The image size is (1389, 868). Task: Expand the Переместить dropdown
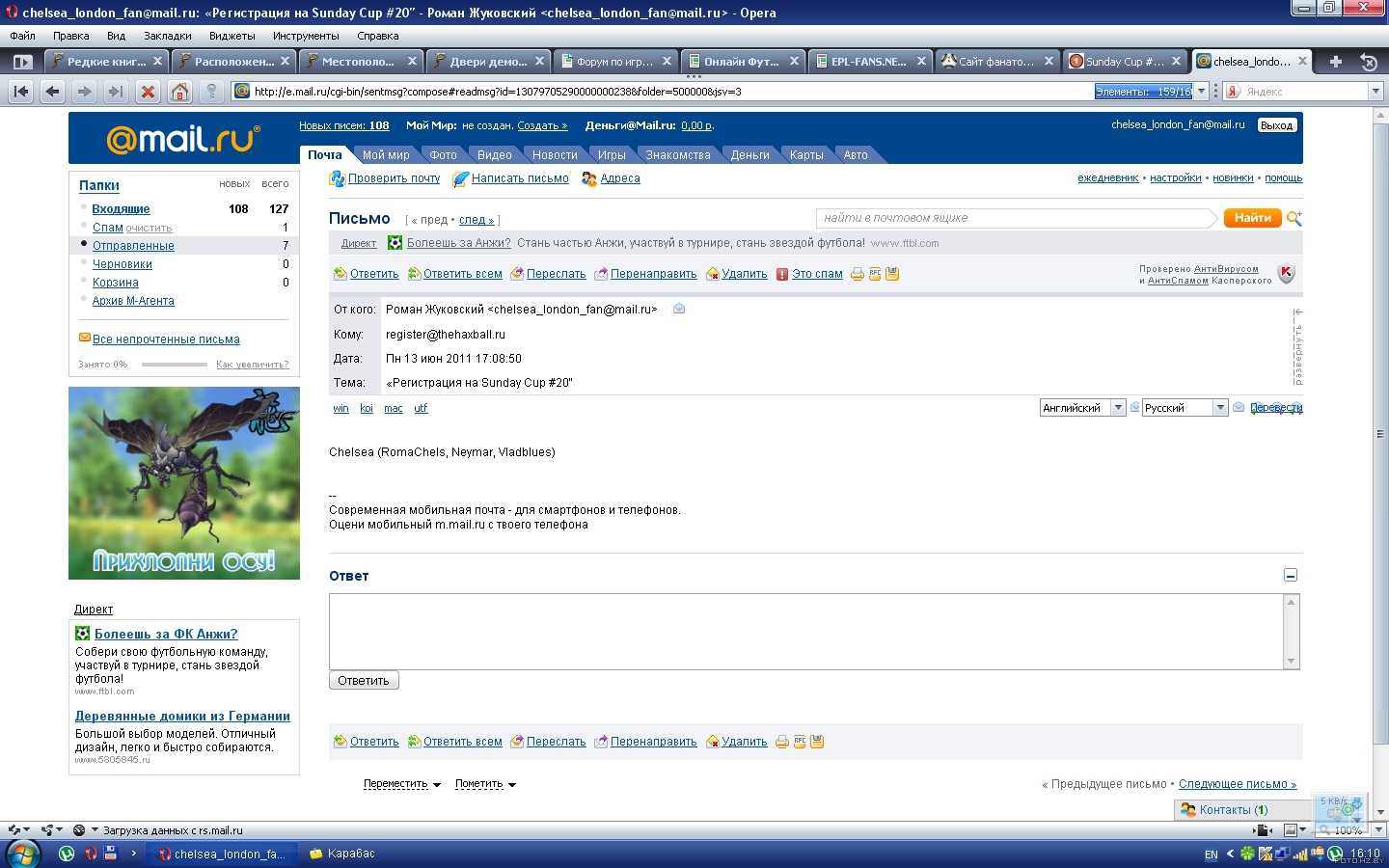pyautogui.click(x=402, y=784)
